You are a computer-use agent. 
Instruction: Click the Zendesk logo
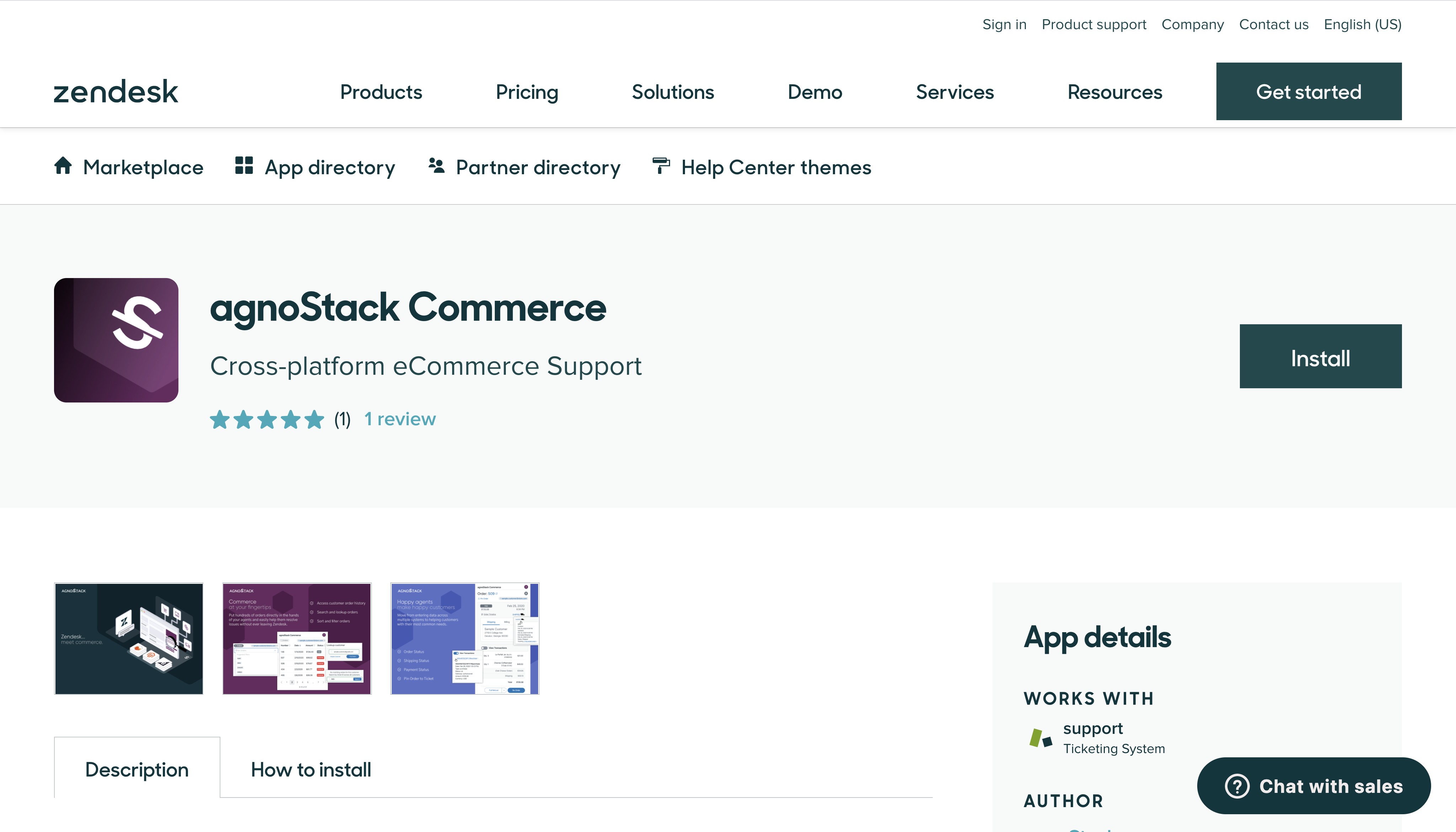coord(116,92)
